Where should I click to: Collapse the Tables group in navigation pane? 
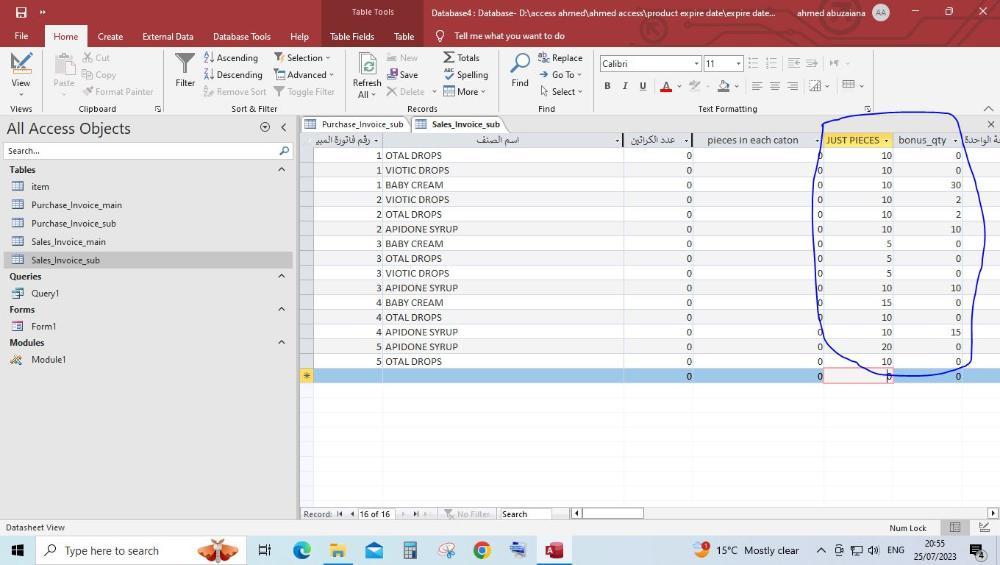281,170
